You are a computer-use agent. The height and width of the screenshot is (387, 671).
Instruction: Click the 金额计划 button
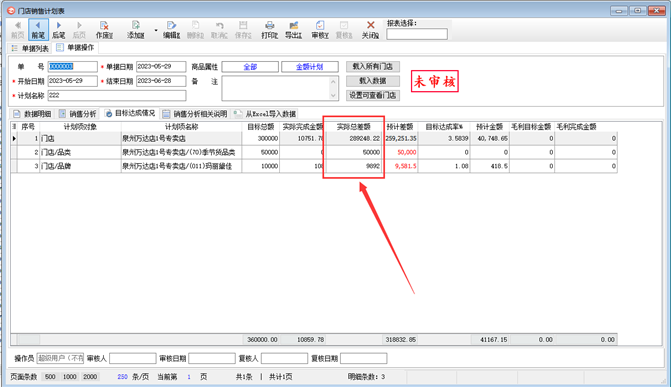pyautogui.click(x=309, y=67)
